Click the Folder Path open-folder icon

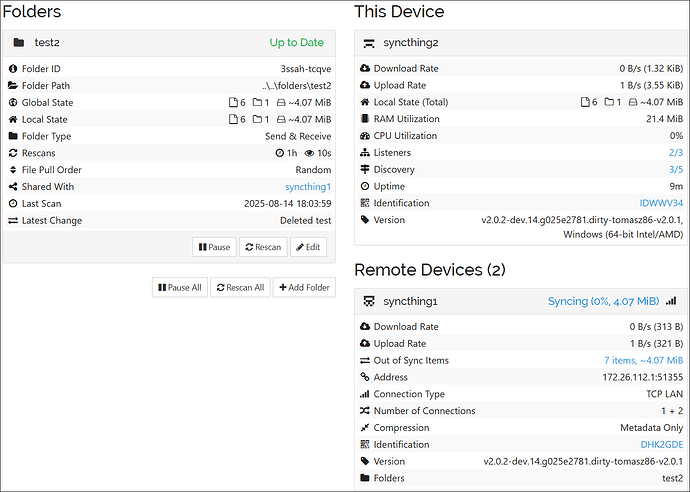click(x=13, y=85)
